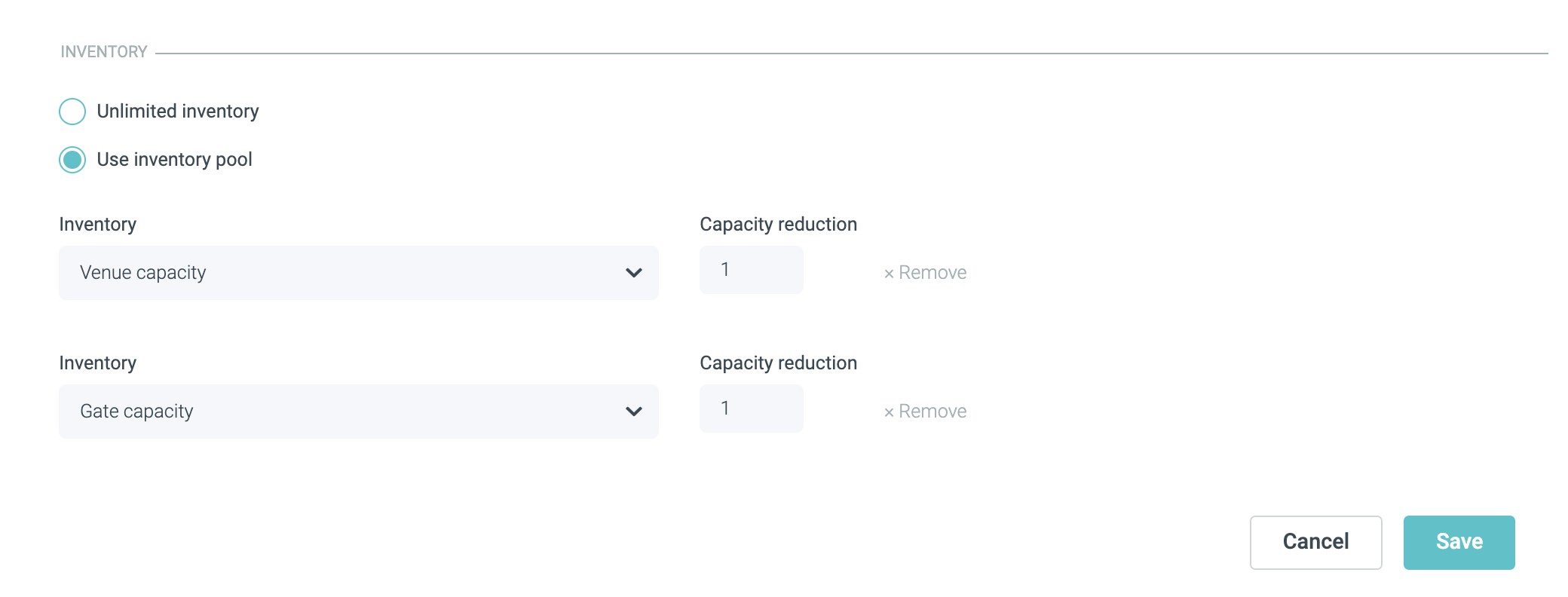The width and height of the screenshot is (1568, 597).
Task: Focus the Capacity reduction field for Venue capacity
Action: coord(751,270)
